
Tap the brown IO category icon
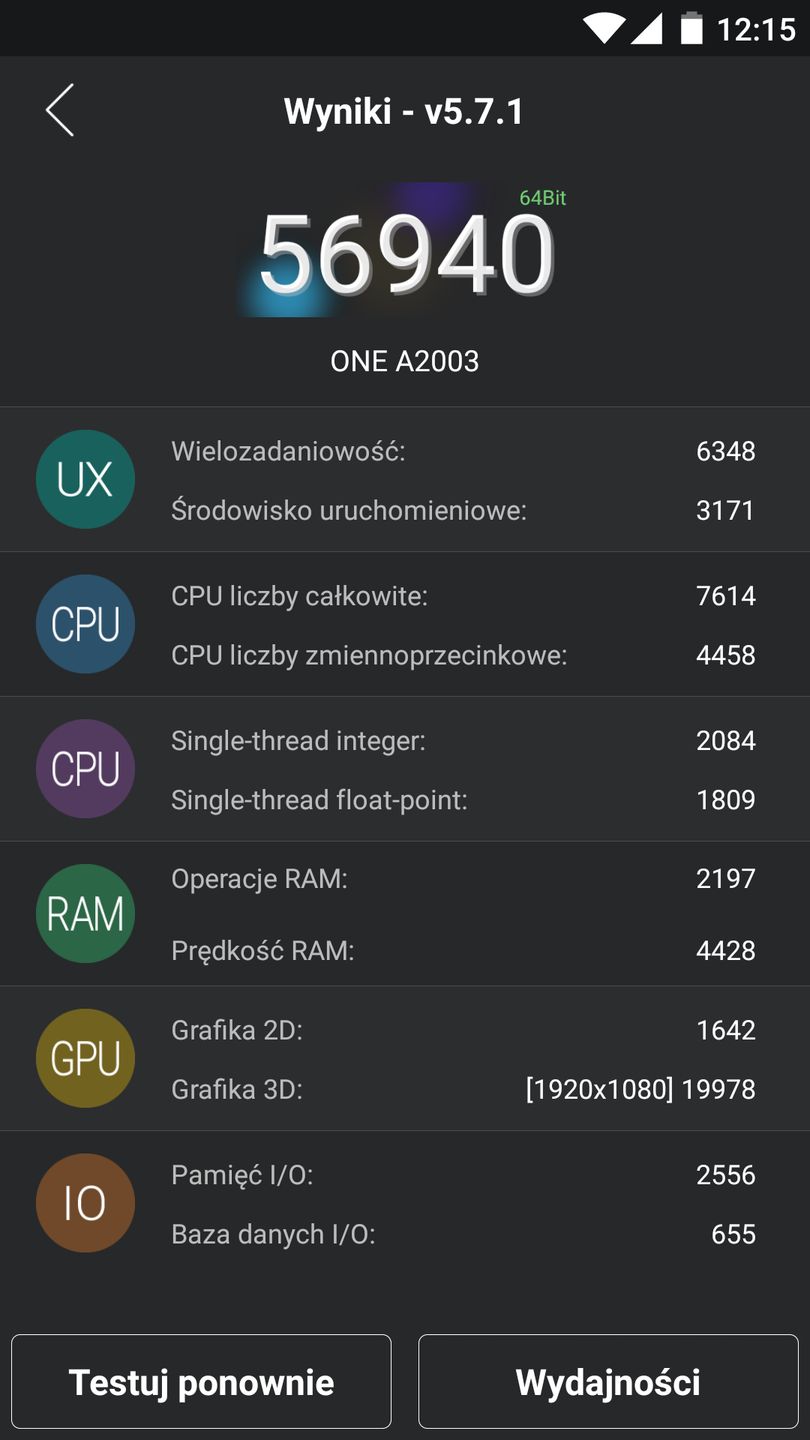pos(85,1203)
